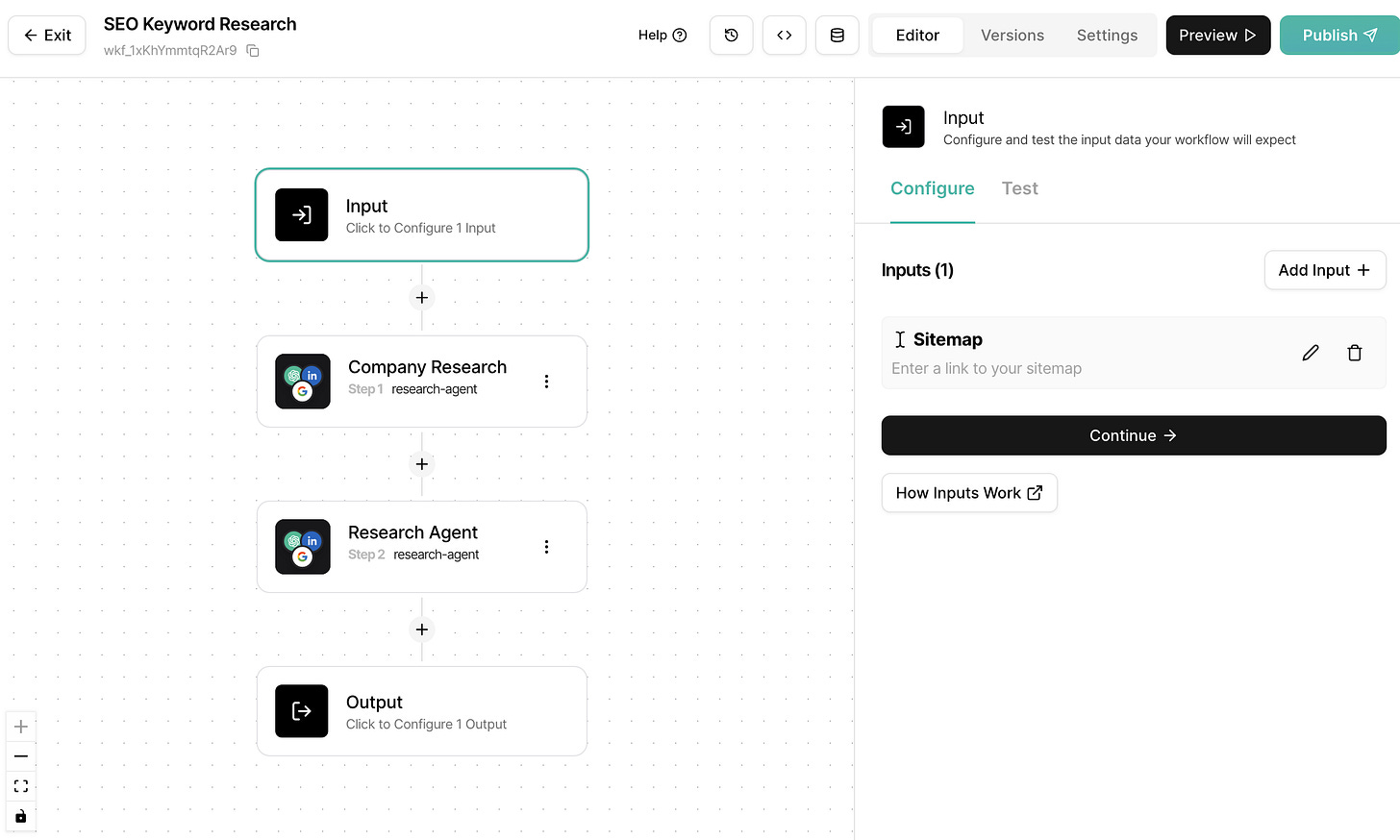Zoom in using the canvas plus icon
The height and width of the screenshot is (840, 1400).
pyautogui.click(x=21, y=727)
